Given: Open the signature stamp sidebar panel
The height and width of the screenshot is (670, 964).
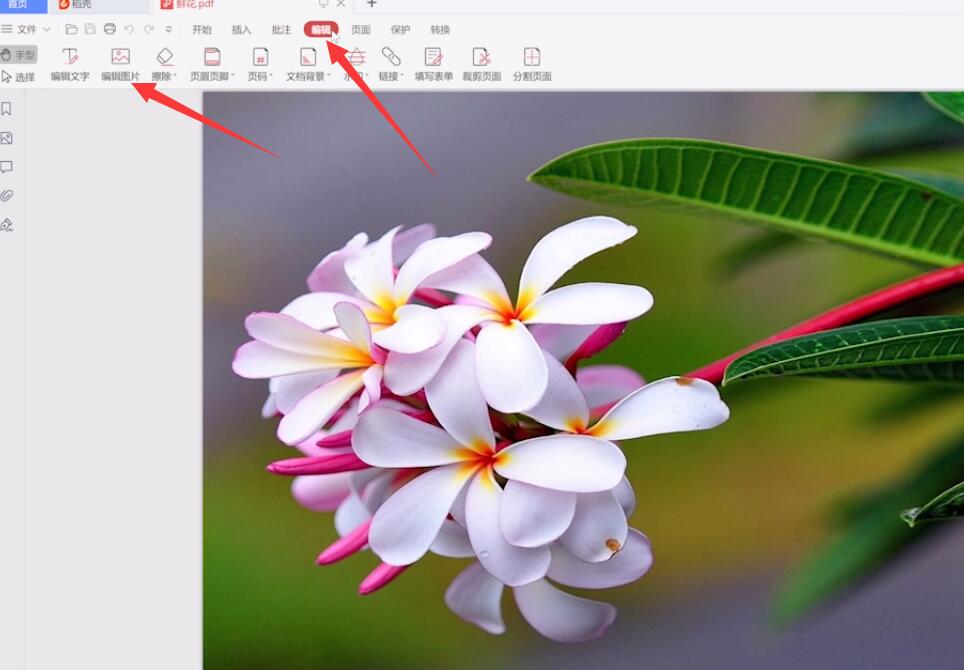Looking at the screenshot, I should [7, 225].
